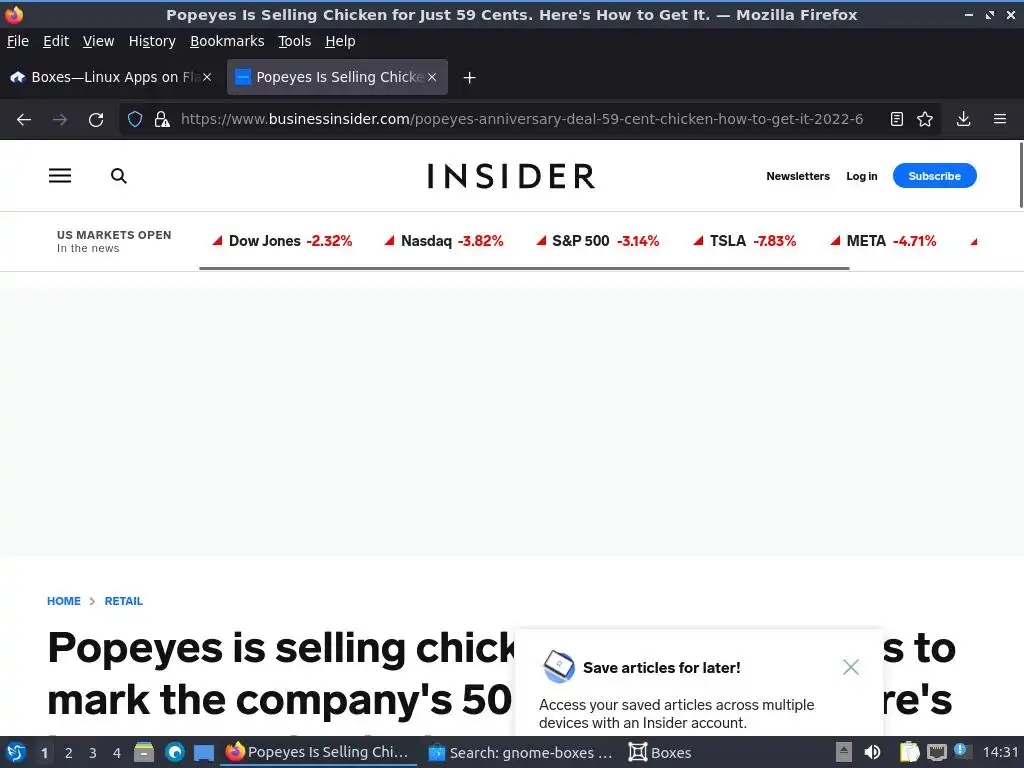
Task: Switch to workspace 4 in taskbar
Action: click(117, 753)
